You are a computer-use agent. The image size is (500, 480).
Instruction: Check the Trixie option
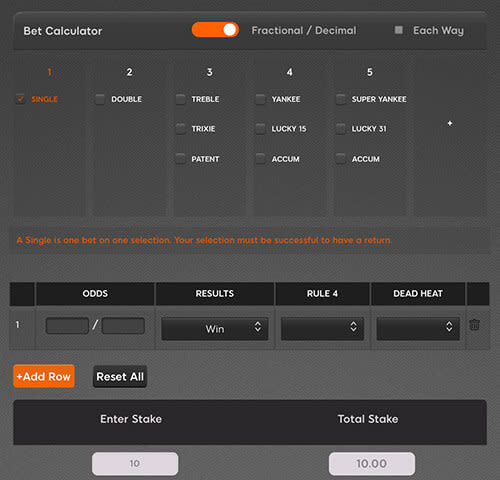(180, 129)
